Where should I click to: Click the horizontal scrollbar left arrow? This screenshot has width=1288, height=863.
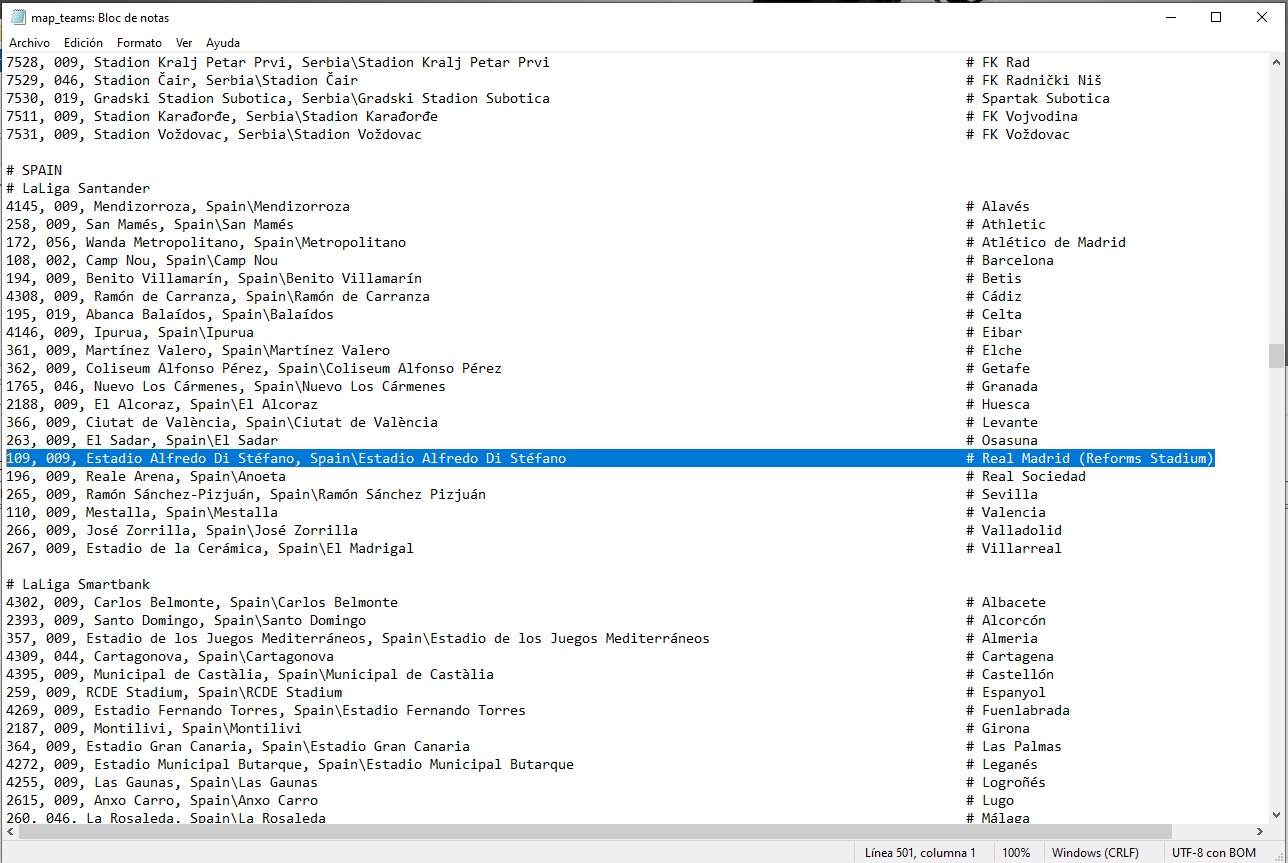point(10,832)
